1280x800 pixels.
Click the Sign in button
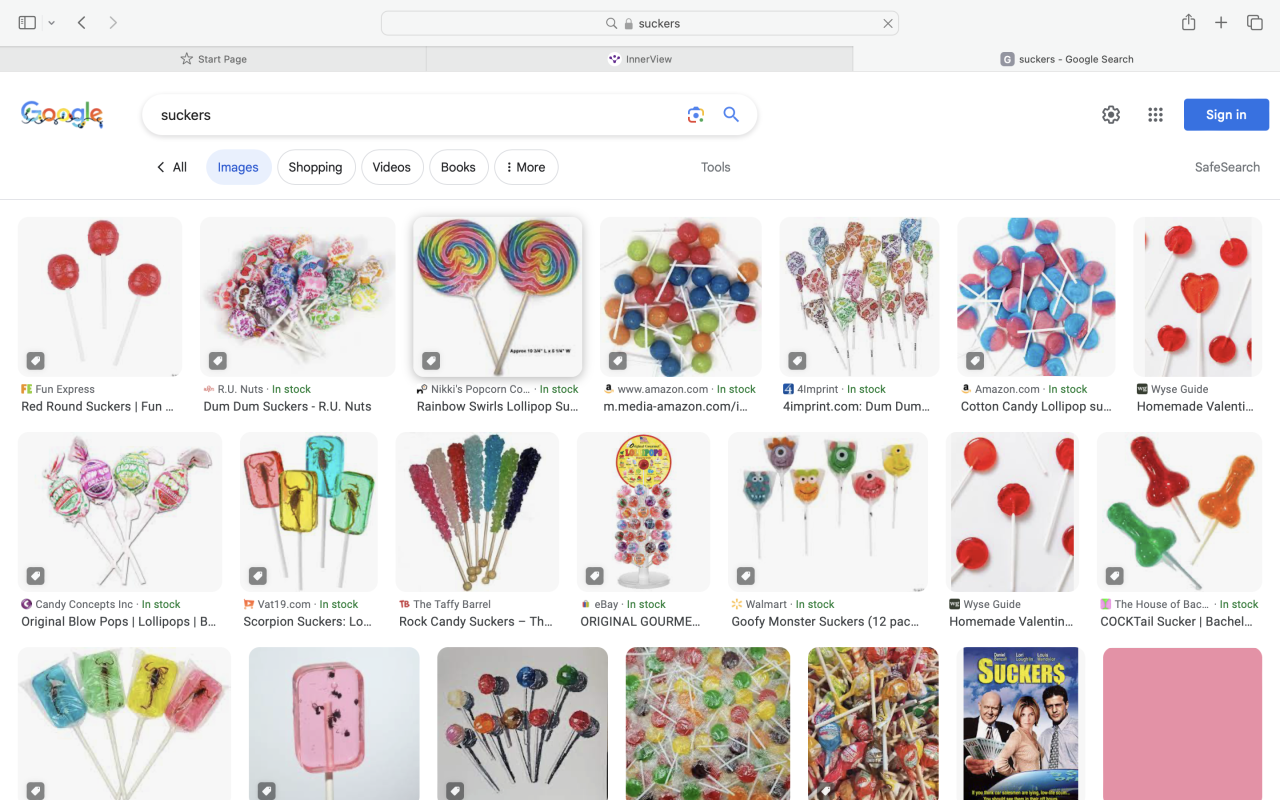click(x=1226, y=115)
